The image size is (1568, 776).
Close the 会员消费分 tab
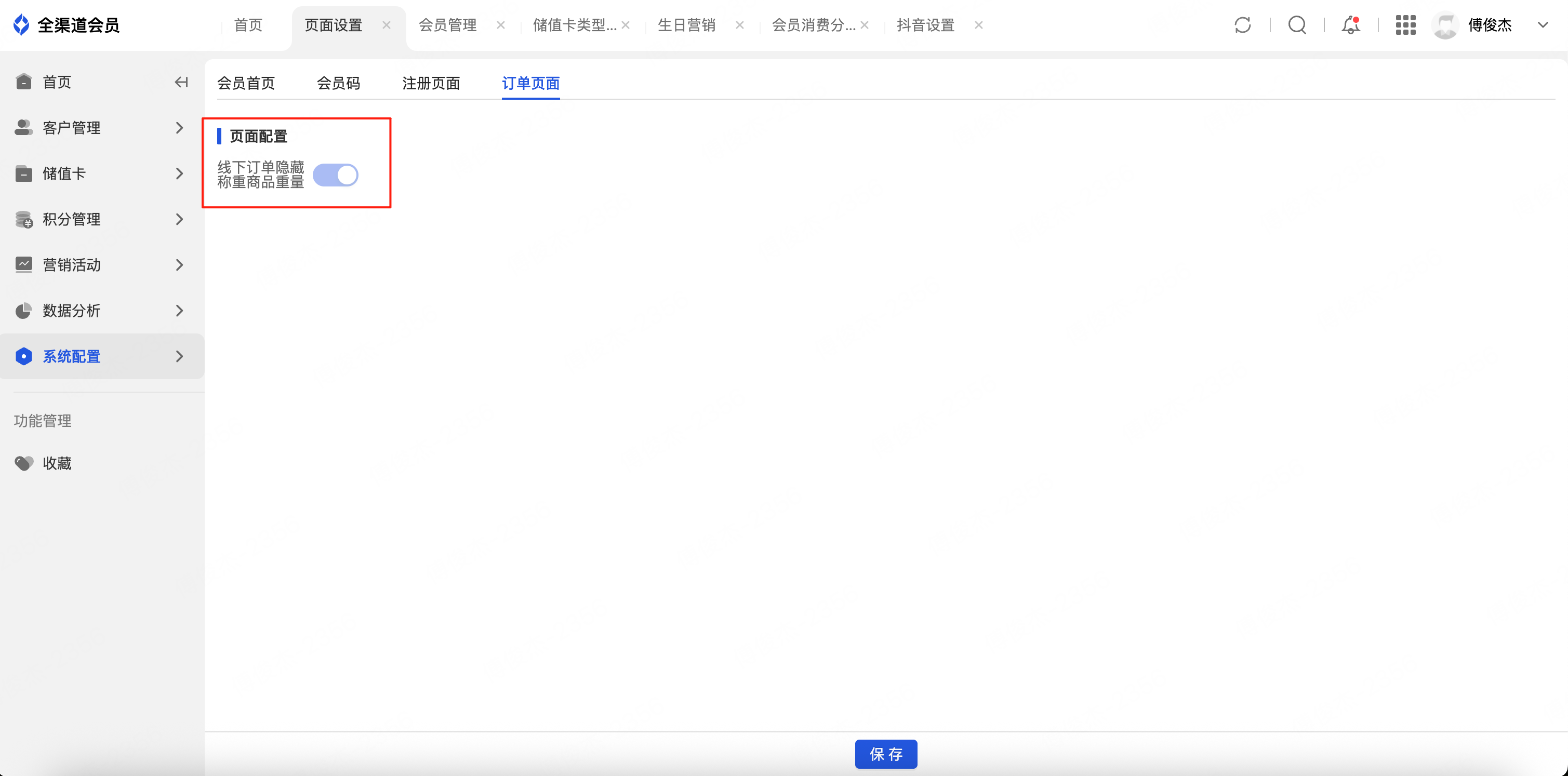click(865, 25)
